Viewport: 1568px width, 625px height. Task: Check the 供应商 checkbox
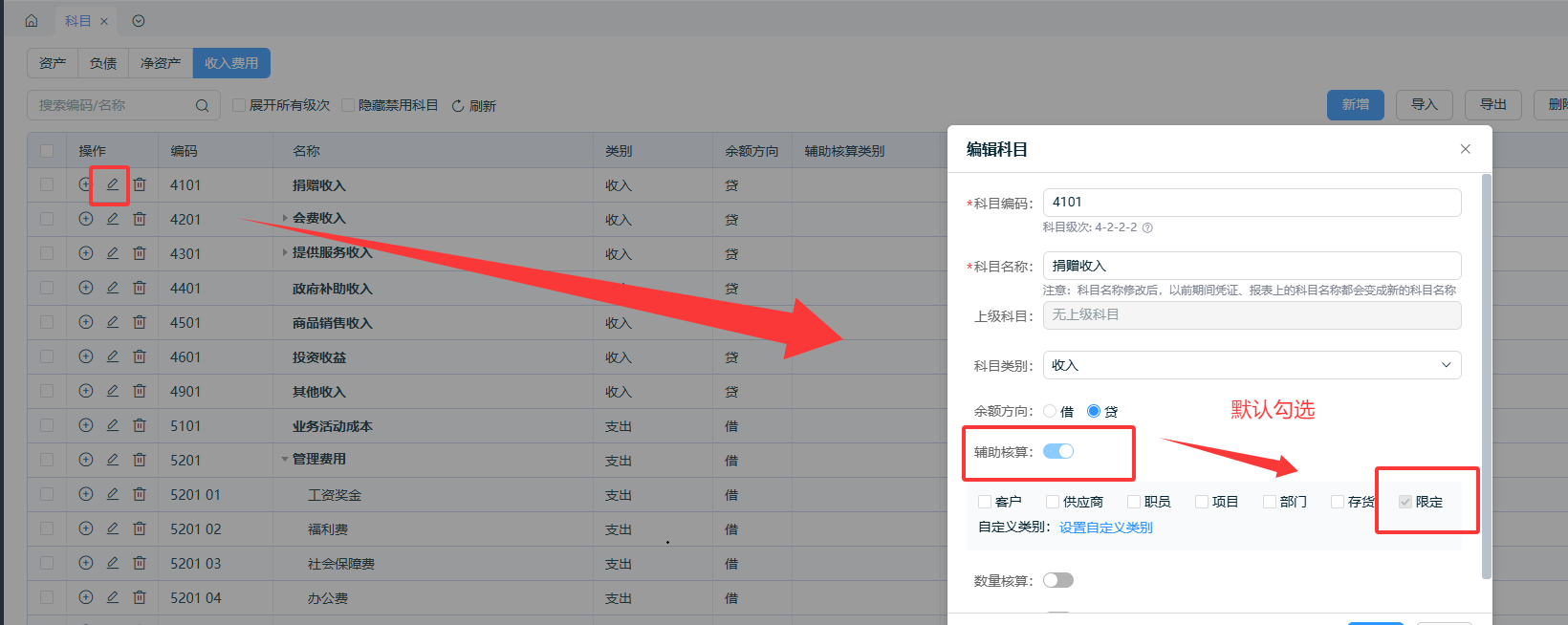pos(1053,502)
